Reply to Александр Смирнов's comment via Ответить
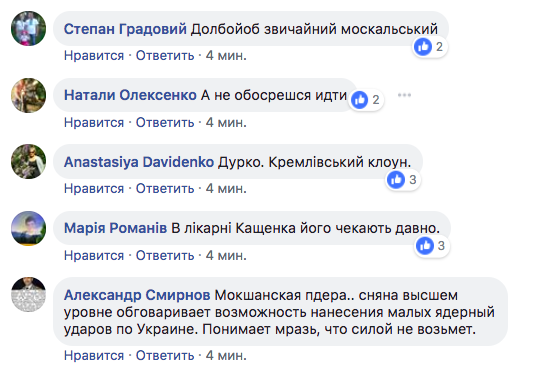This screenshot has height=370, width=535. tap(165, 356)
